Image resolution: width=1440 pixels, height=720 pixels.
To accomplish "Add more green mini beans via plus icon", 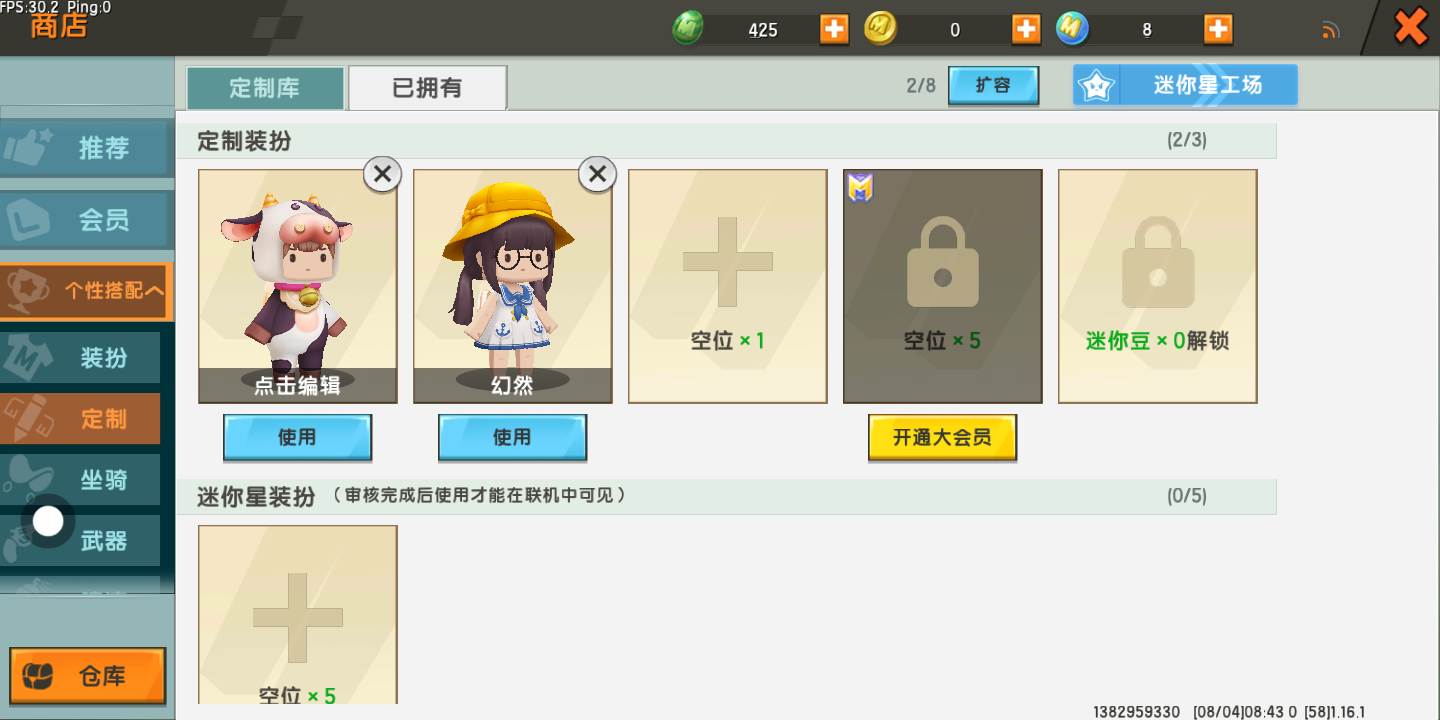I will click(x=834, y=29).
